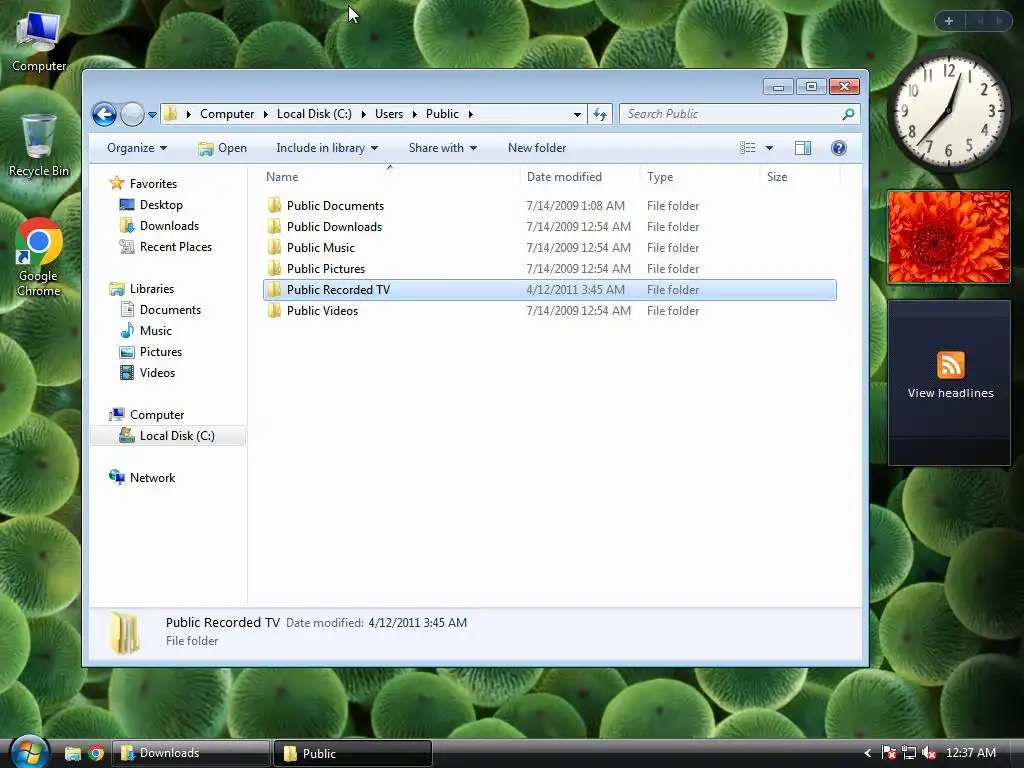Open the Pictures library

click(x=152, y=351)
